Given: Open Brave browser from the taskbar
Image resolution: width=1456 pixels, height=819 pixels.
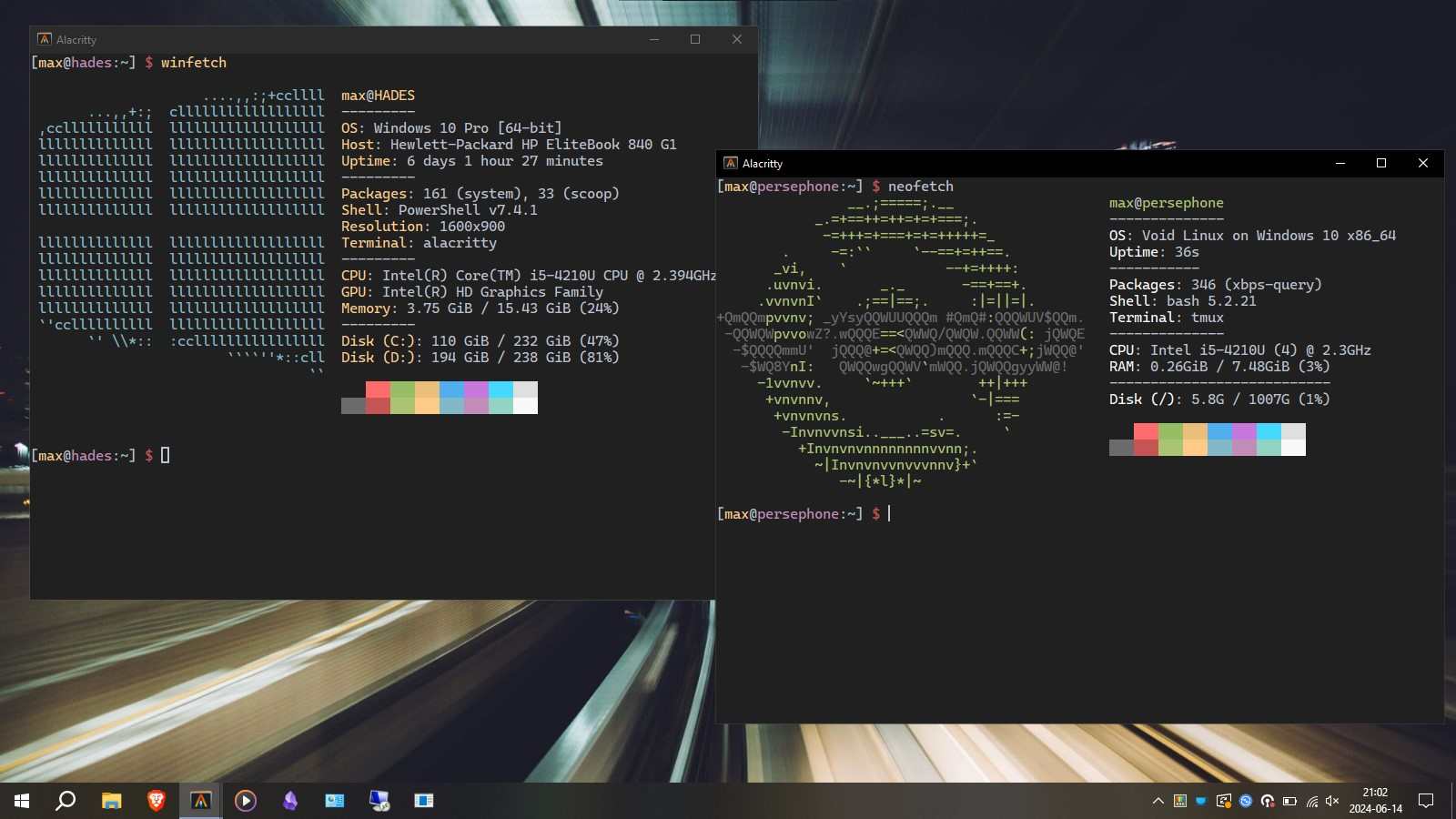Looking at the screenshot, I should point(156,801).
